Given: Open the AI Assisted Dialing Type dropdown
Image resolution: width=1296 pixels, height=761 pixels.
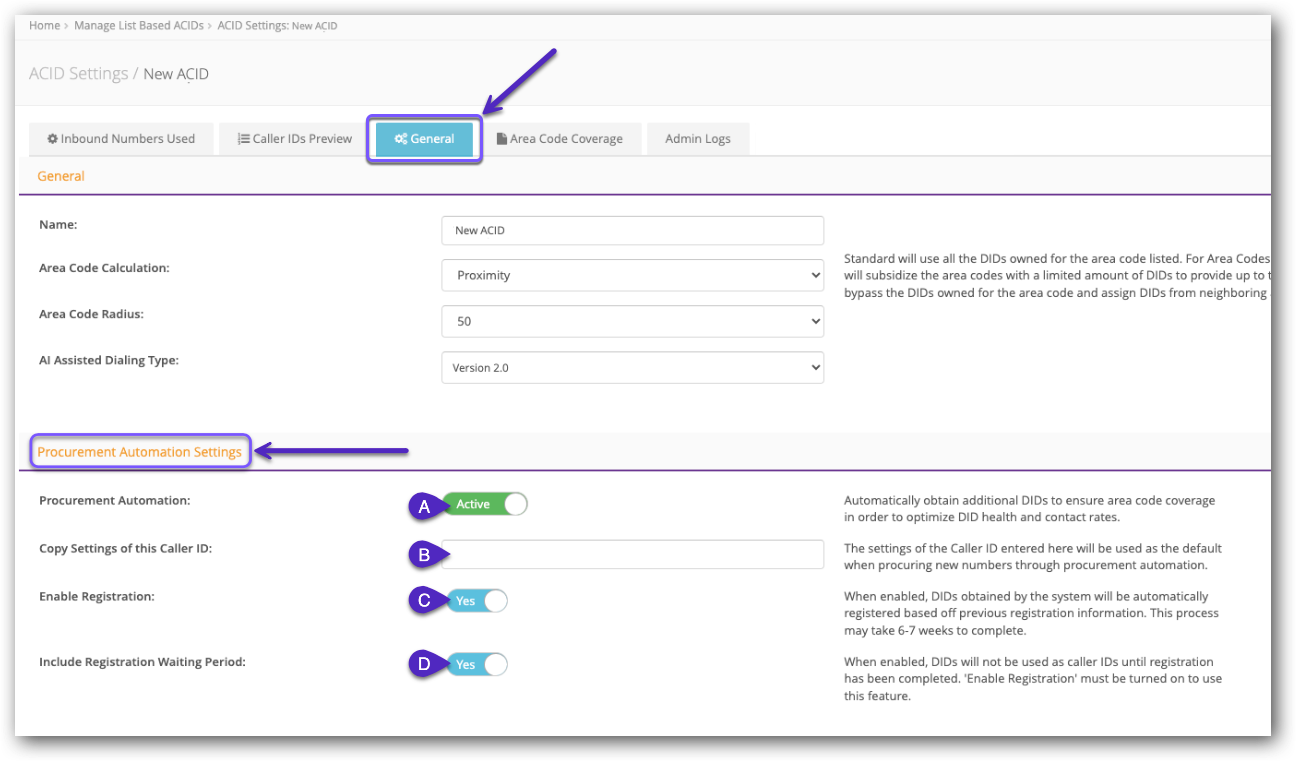Looking at the screenshot, I should [x=632, y=367].
